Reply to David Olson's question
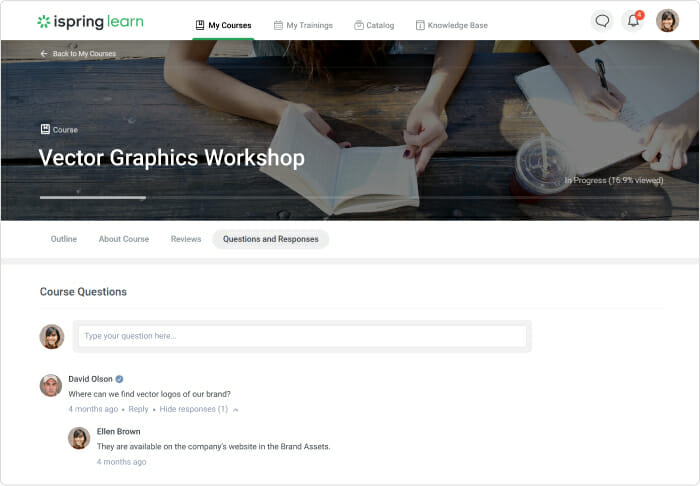 pyautogui.click(x=138, y=409)
